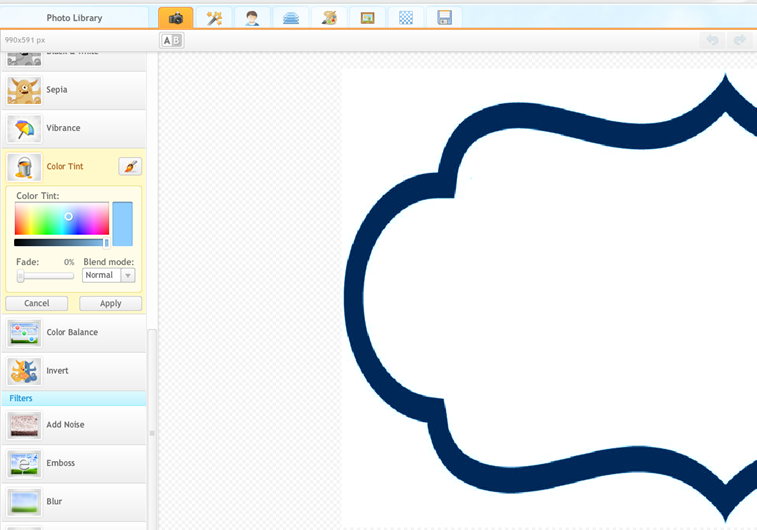Select the Blur filter icon
757x530 pixels.
(x=24, y=502)
